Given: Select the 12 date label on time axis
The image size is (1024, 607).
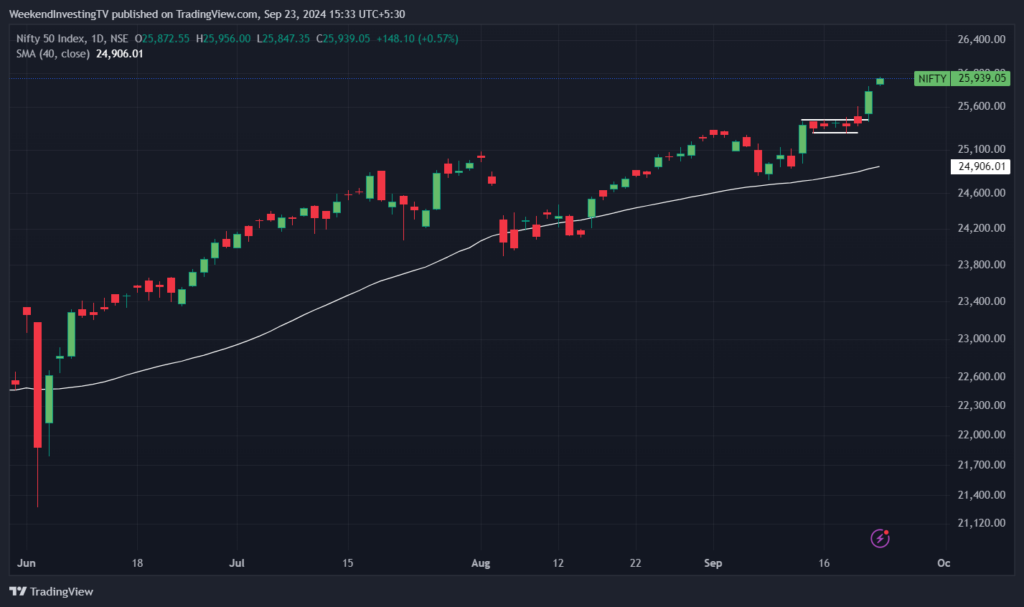Looking at the screenshot, I should 558,563.
